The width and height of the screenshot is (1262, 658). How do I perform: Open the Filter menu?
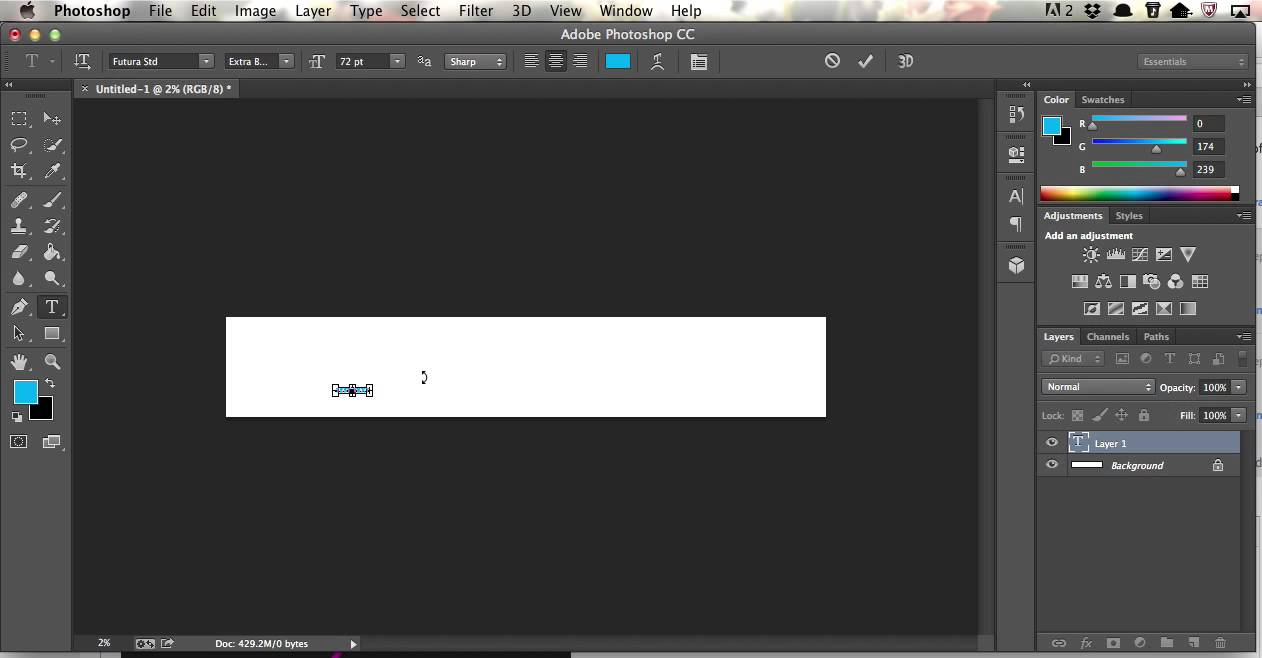pos(475,11)
